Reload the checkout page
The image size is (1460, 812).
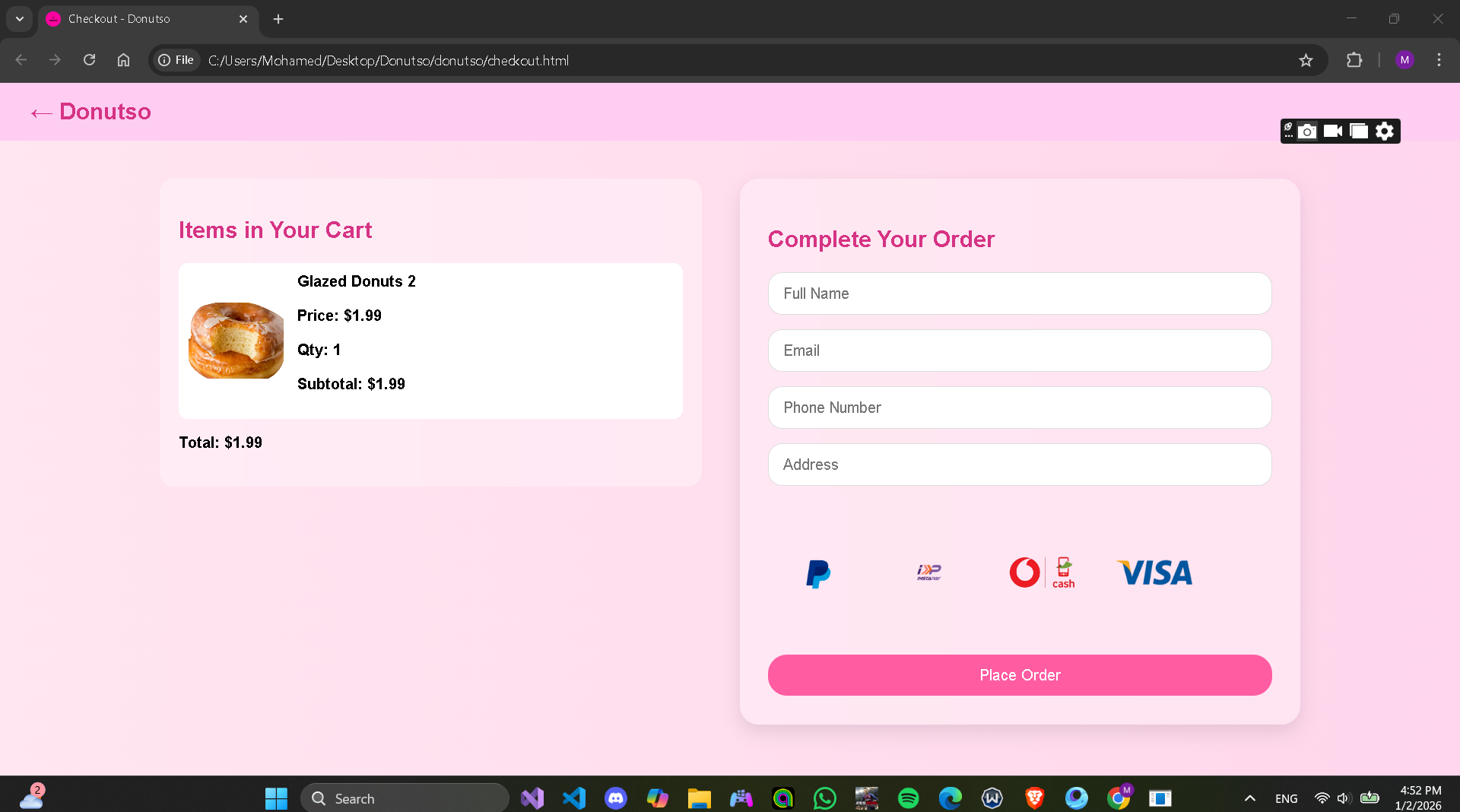coord(89,60)
